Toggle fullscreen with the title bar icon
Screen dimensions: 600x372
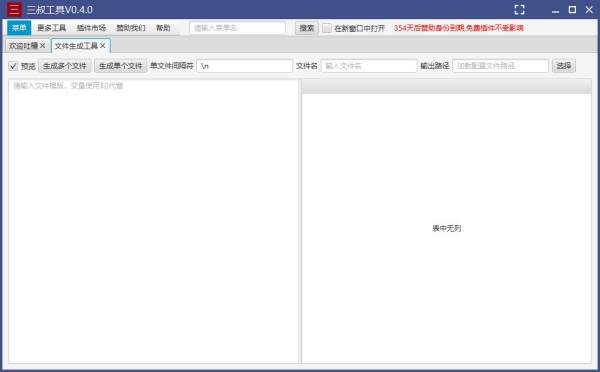519,10
